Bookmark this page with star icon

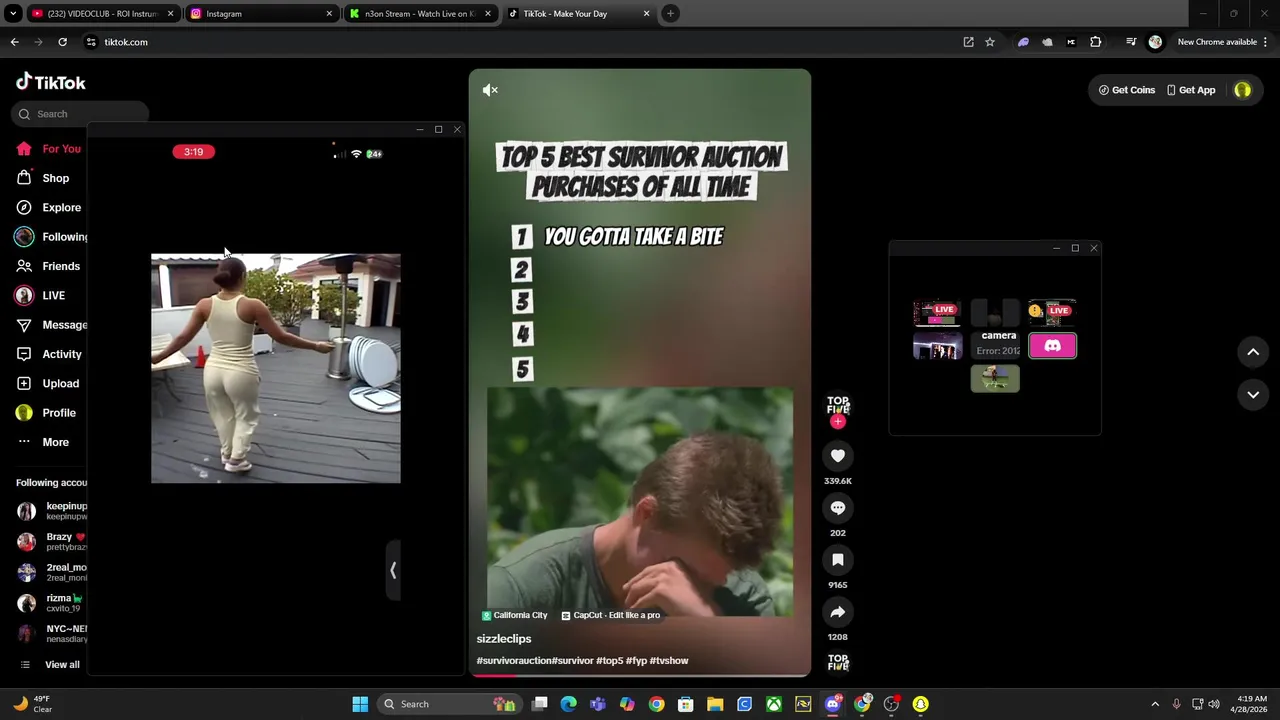[990, 42]
